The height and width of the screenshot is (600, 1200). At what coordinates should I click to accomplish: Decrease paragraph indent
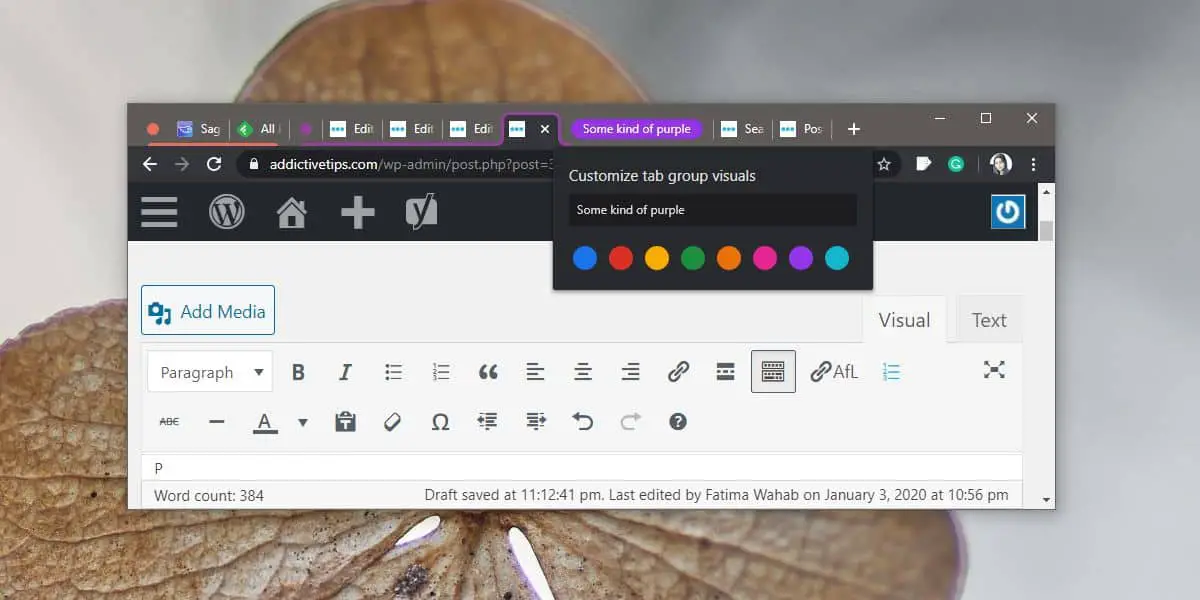pyautogui.click(x=487, y=422)
